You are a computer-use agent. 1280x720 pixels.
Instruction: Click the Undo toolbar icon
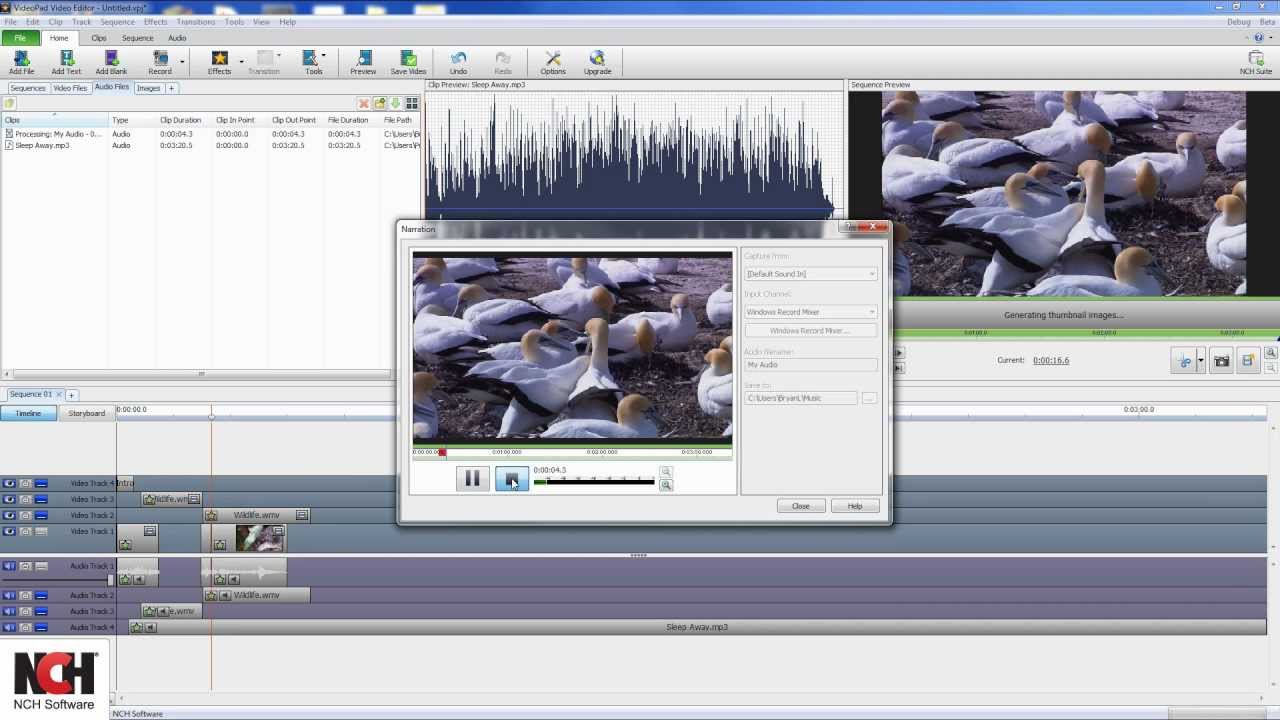click(x=458, y=63)
